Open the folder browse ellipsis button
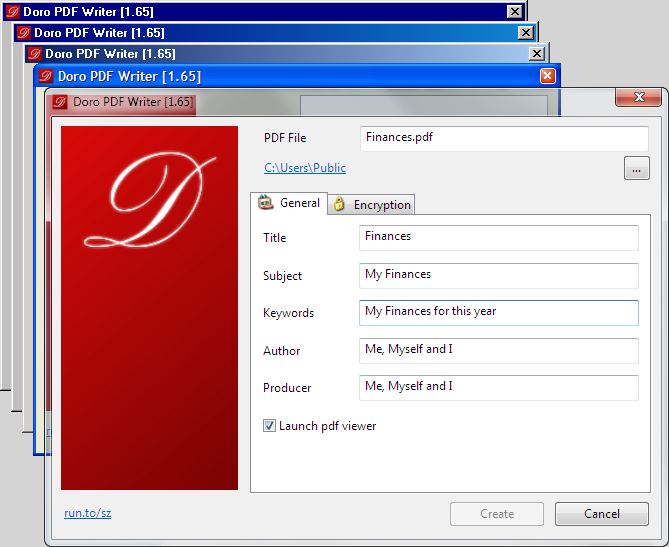The image size is (669, 547). pos(637,168)
